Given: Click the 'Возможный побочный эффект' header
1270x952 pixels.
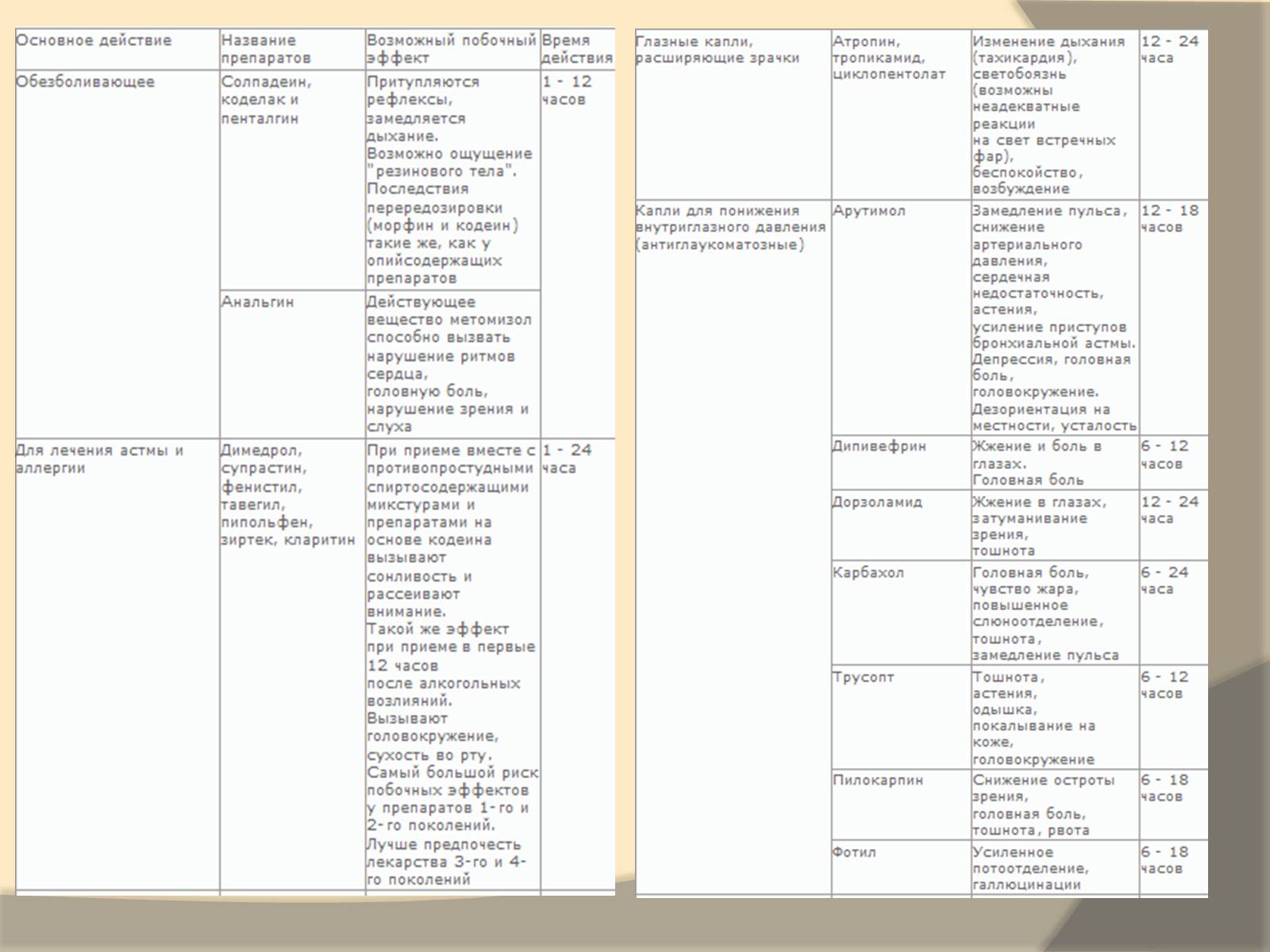Looking at the screenshot, I should [452, 49].
